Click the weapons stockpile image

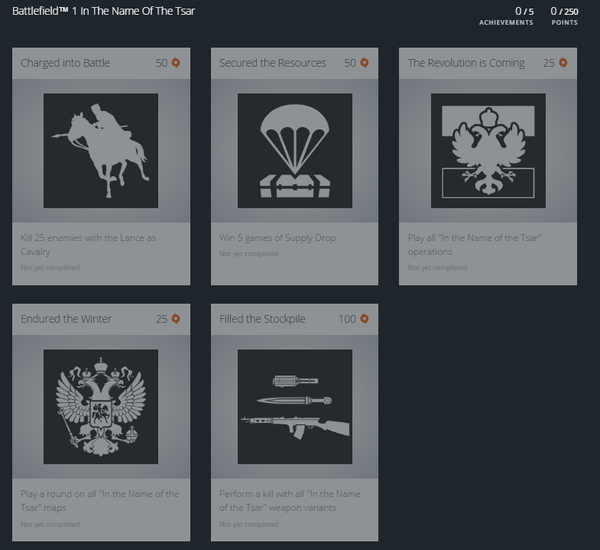click(x=295, y=407)
